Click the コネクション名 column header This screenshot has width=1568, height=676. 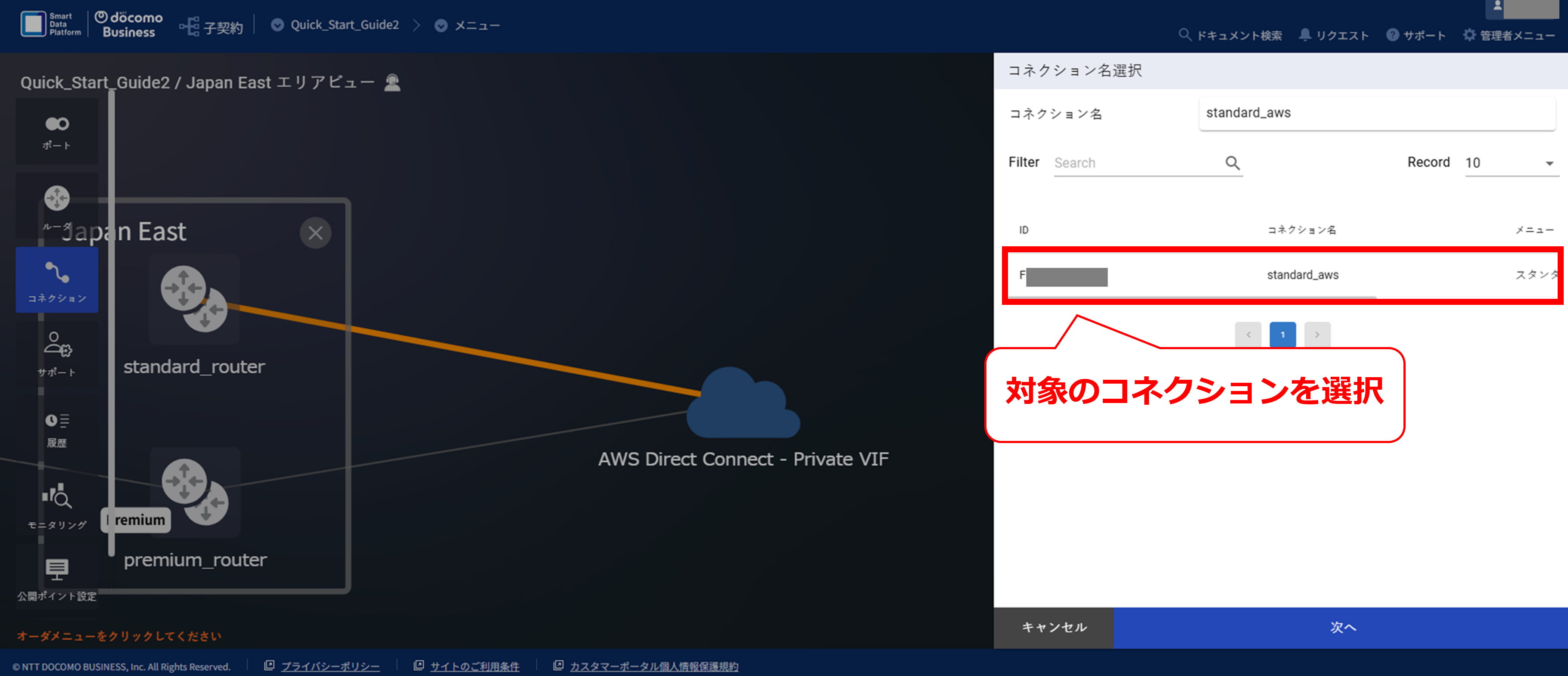[x=1301, y=229]
